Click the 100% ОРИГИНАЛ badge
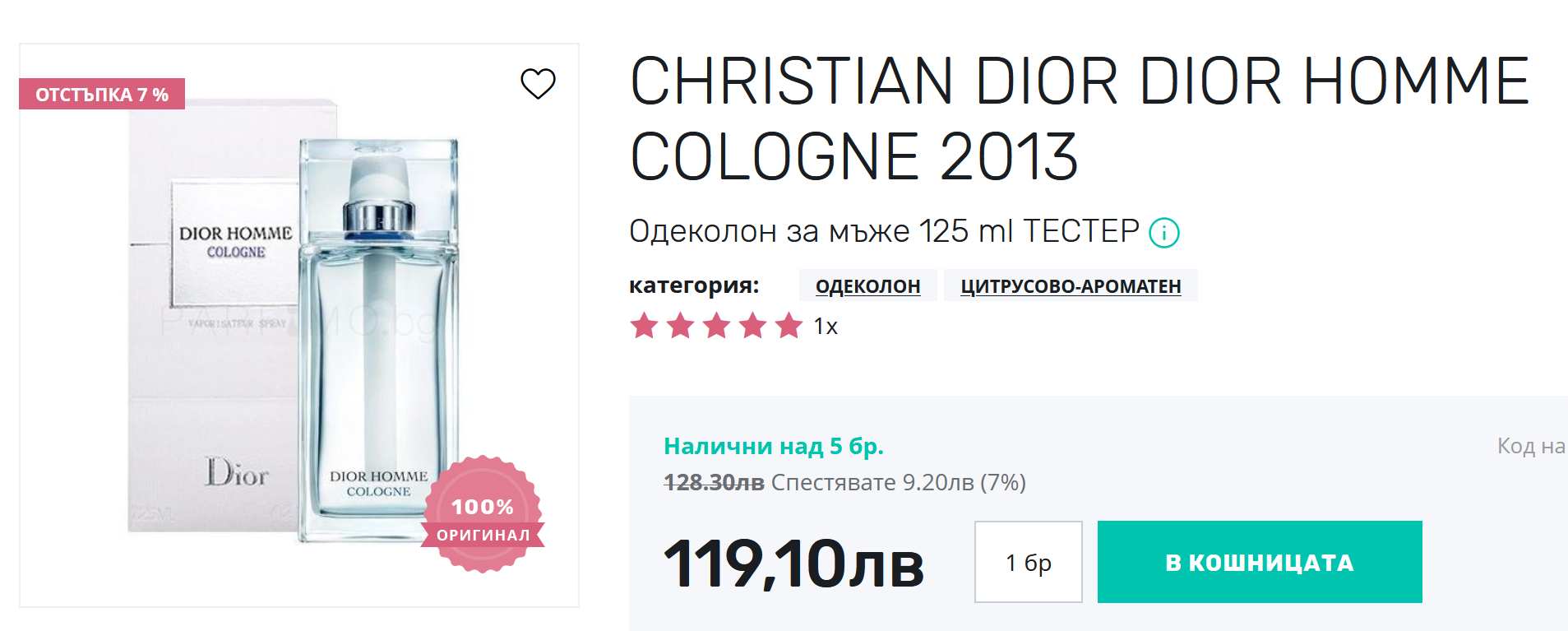Screen dimensions: 1568x631 point(483,515)
